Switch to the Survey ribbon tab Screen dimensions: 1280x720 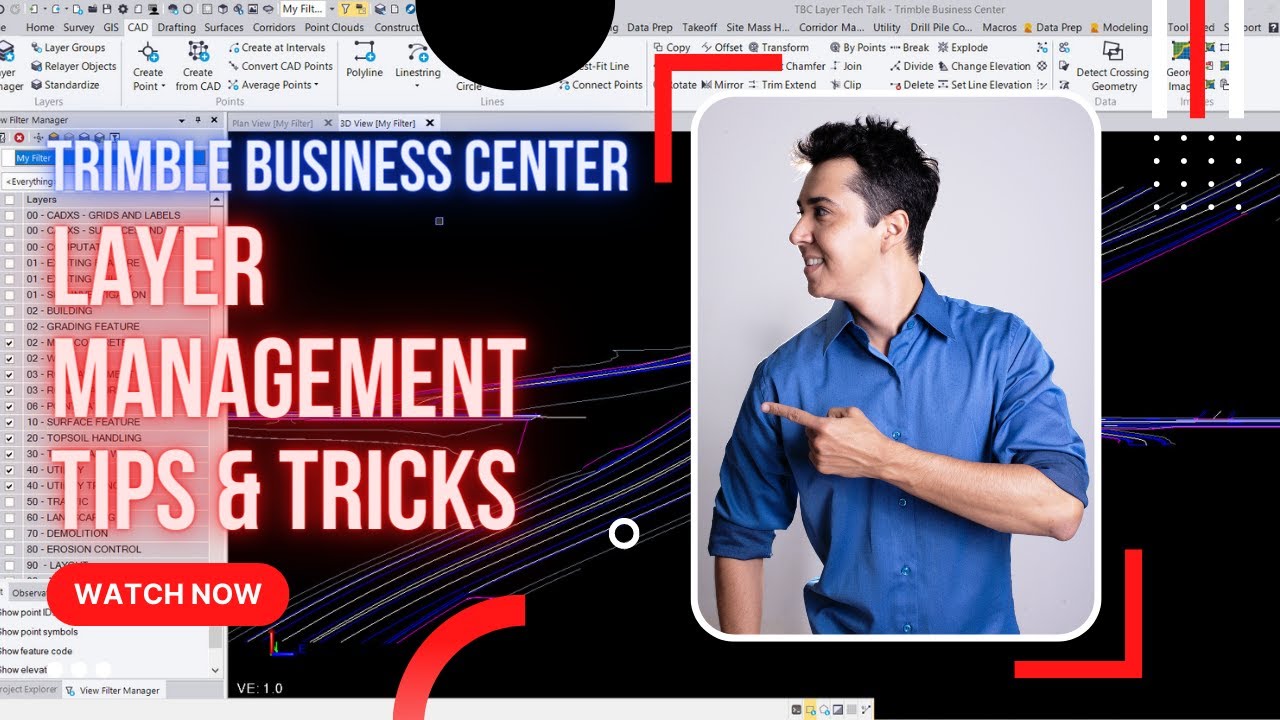pos(79,27)
